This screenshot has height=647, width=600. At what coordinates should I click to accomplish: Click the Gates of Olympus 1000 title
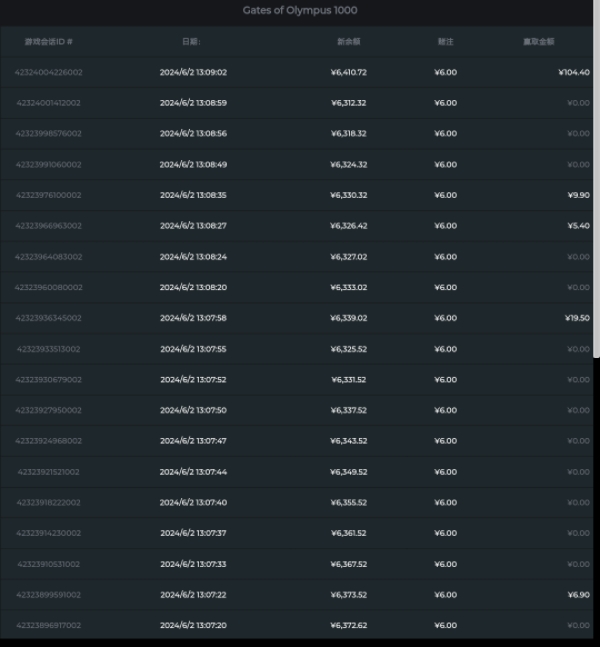[x=300, y=11]
